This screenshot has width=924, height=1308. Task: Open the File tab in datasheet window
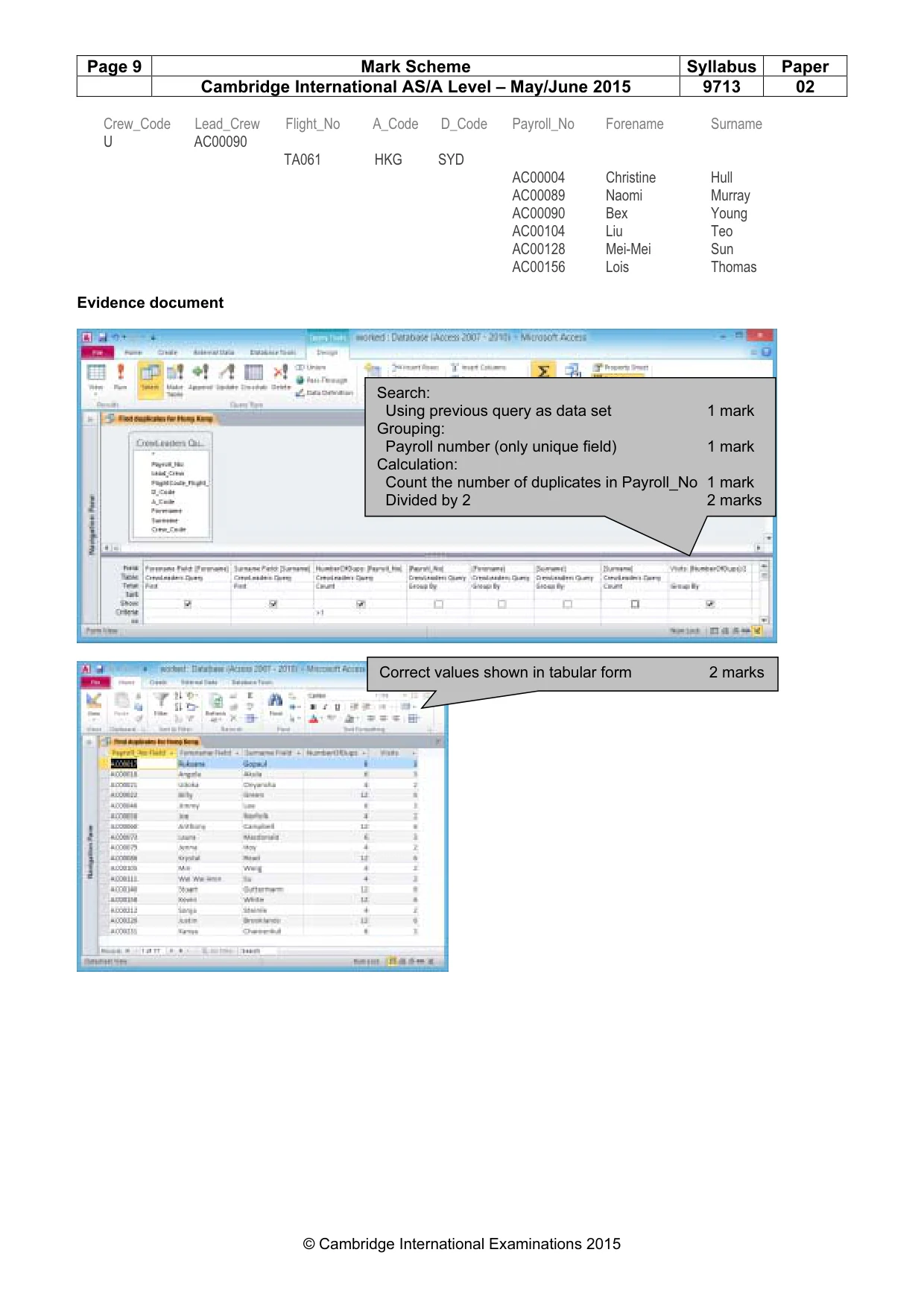pos(95,683)
